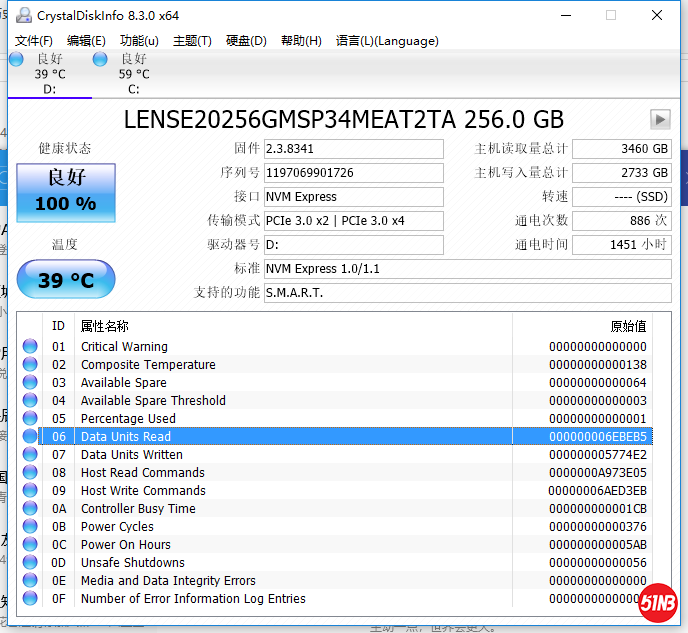
Task: Click the firmware field 2.3.8341
Action: (x=353, y=149)
